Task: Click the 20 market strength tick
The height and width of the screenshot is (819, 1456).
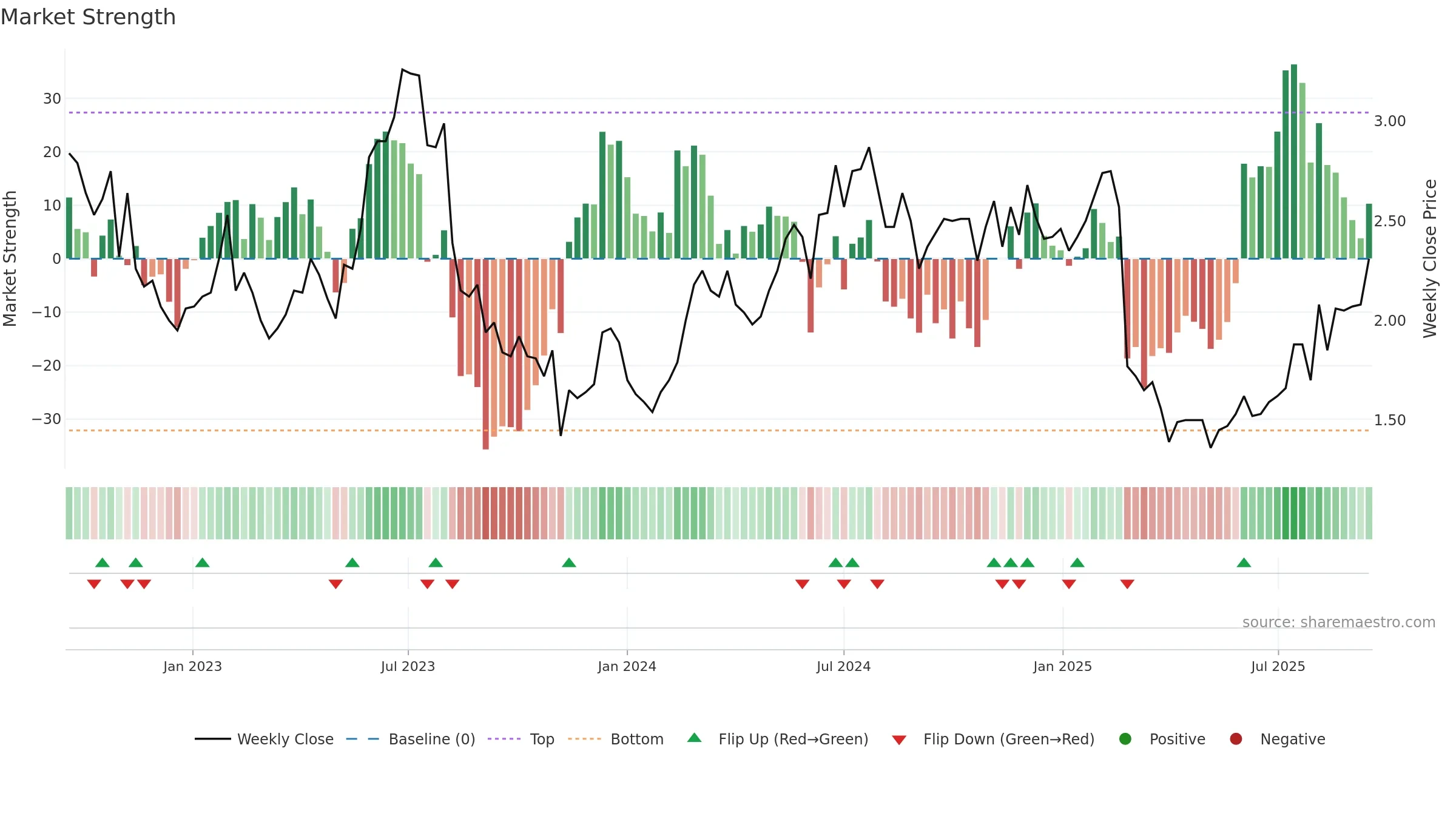Action: coord(52,152)
